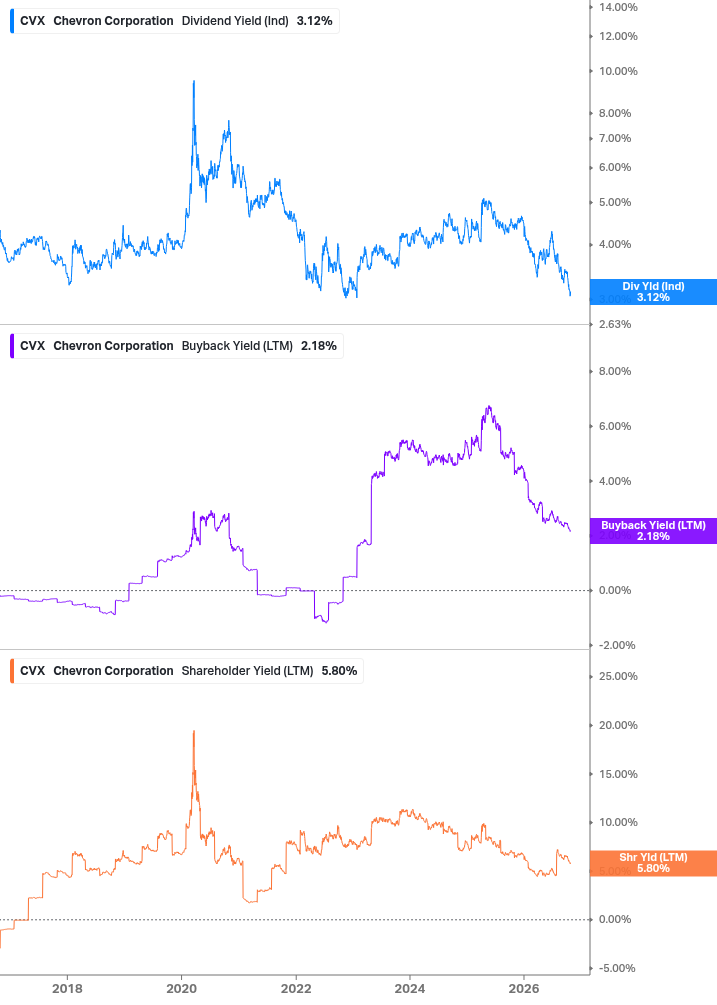Click the 2020 label on the time axis

pyautogui.click(x=181, y=988)
